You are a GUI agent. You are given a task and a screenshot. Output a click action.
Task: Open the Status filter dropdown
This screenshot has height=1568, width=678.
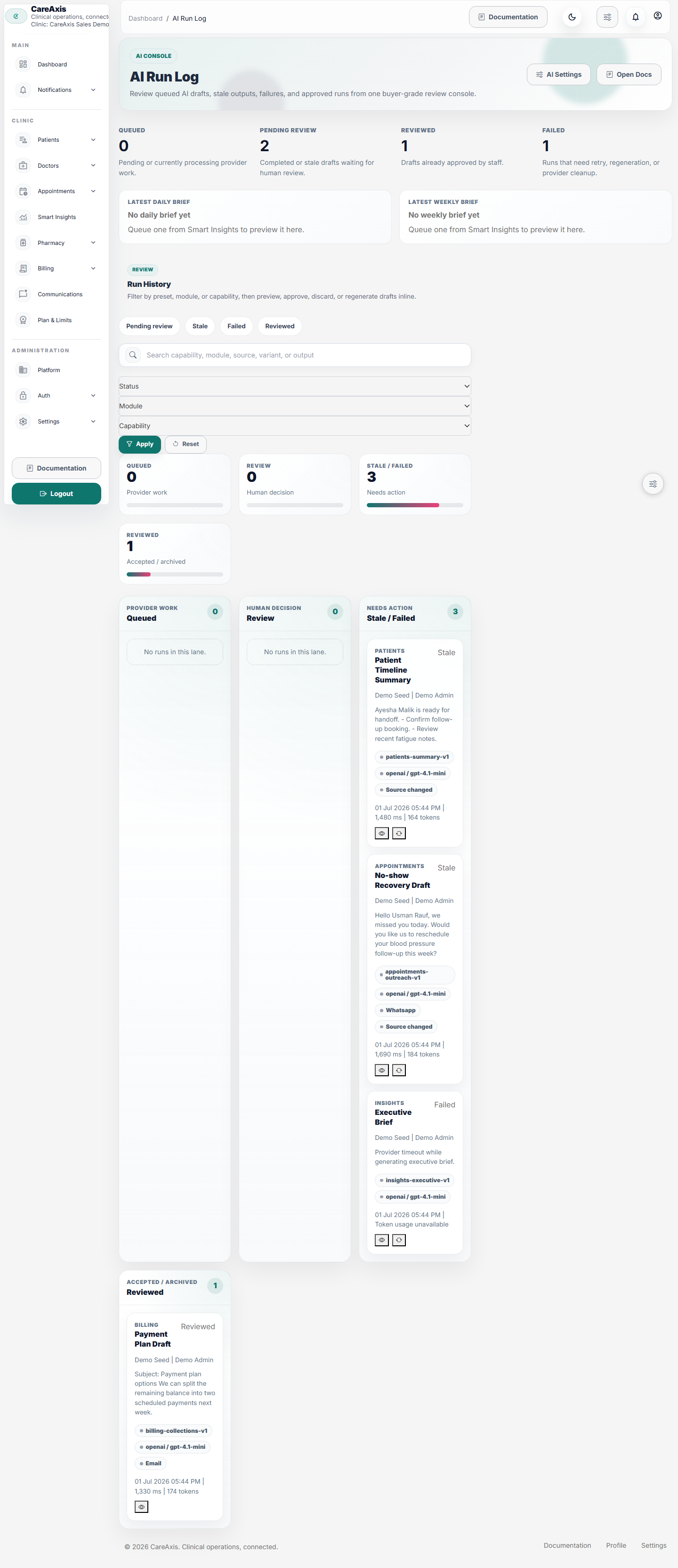tap(295, 387)
